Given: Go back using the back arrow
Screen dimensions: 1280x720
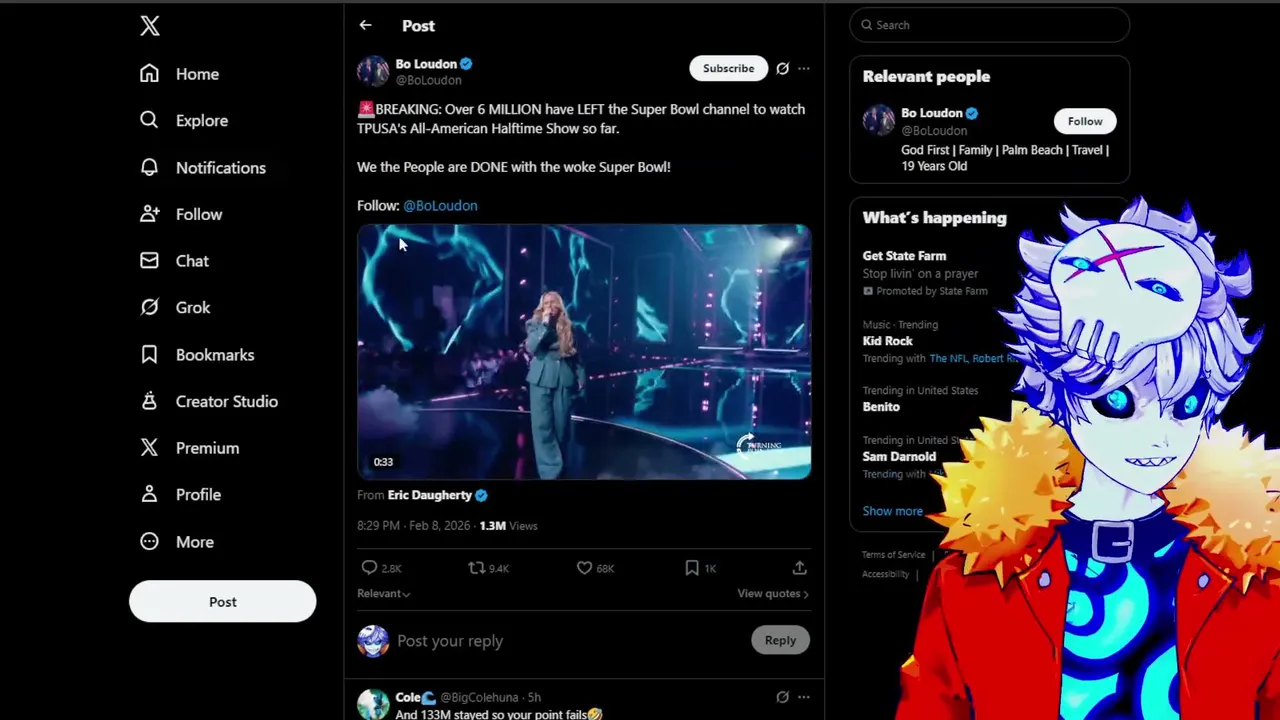Looking at the screenshot, I should [365, 25].
